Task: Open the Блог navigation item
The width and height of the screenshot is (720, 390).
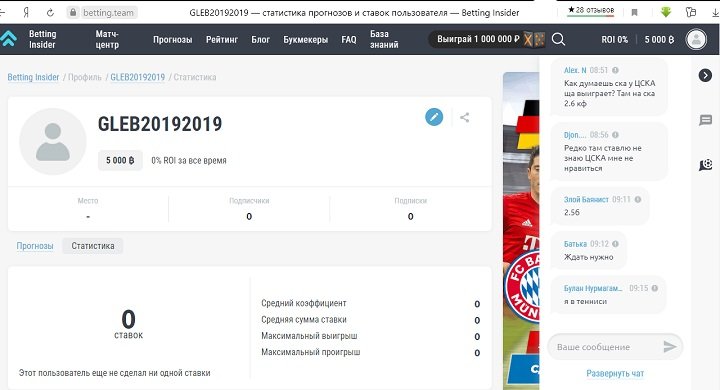Action: (x=260, y=40)
